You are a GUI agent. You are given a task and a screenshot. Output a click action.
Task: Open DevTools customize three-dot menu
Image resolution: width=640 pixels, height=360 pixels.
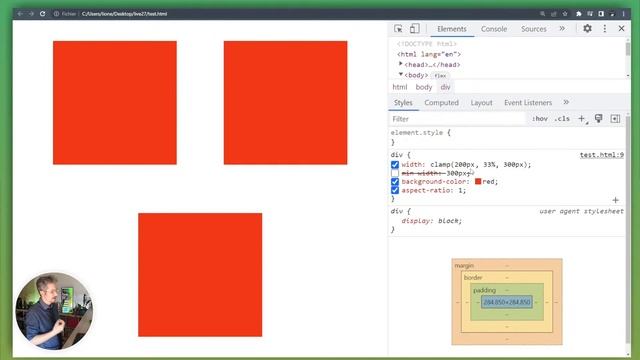click(604, 29)
